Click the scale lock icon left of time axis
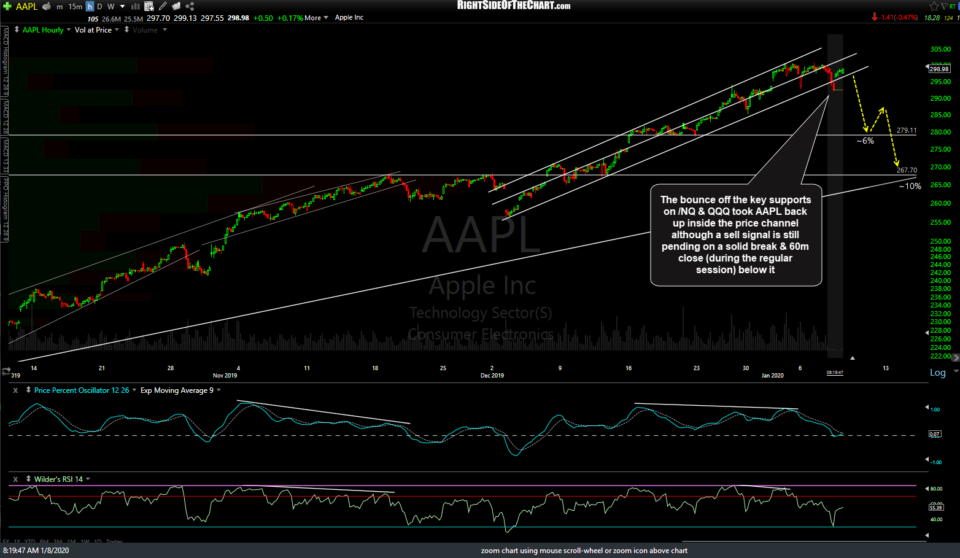The width and height of the screenshot is (960, 558). tap(6, 371)
